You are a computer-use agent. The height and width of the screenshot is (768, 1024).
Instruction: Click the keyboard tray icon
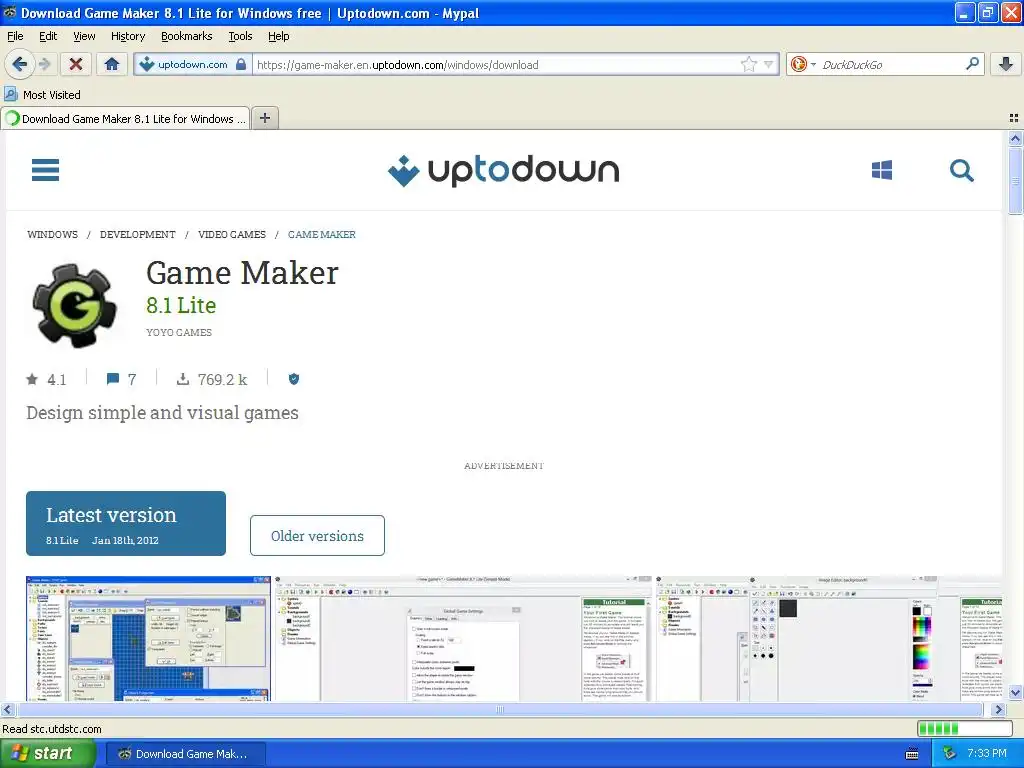click(912, 754)
